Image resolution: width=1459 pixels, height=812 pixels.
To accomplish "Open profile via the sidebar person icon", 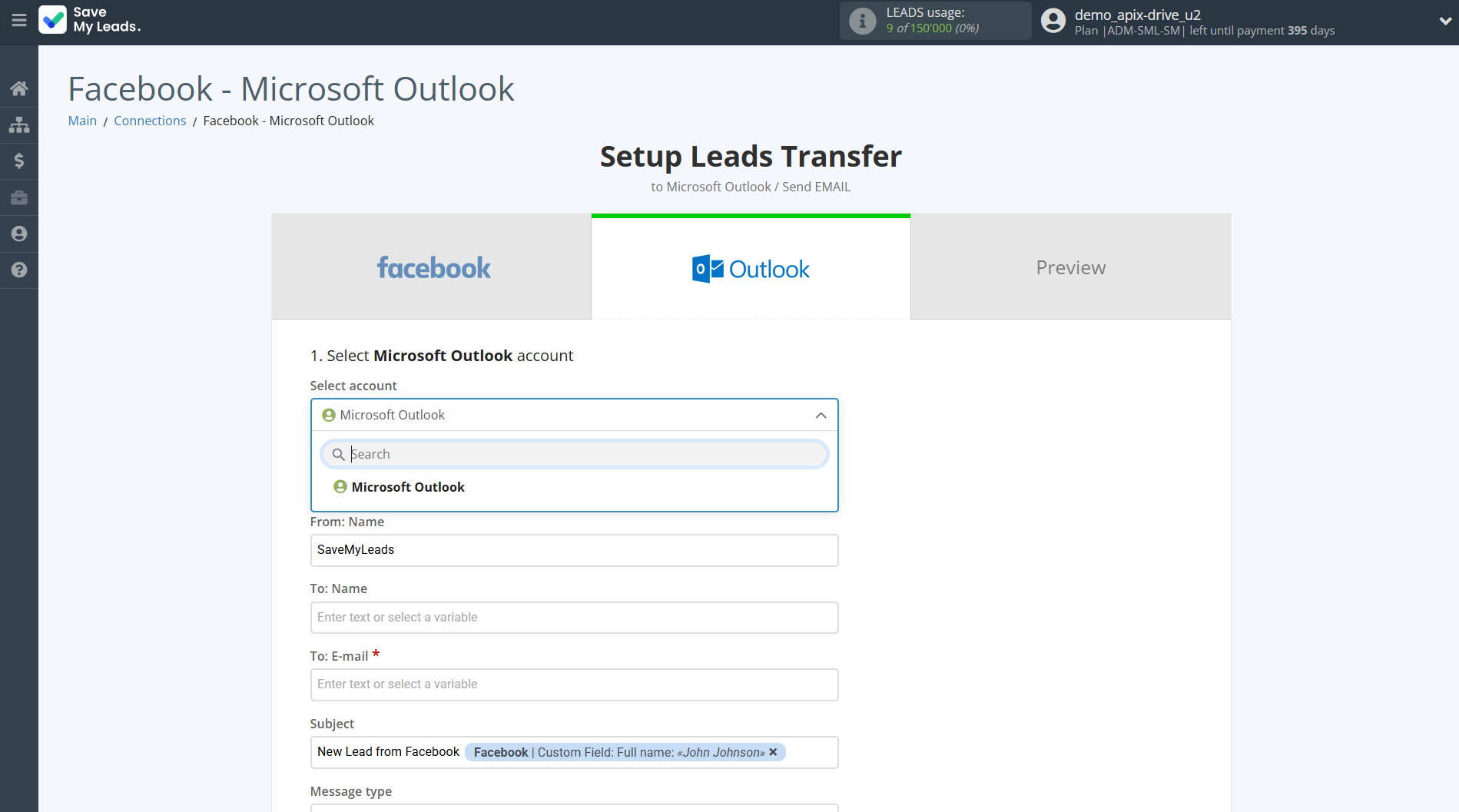I will [18, 234].
